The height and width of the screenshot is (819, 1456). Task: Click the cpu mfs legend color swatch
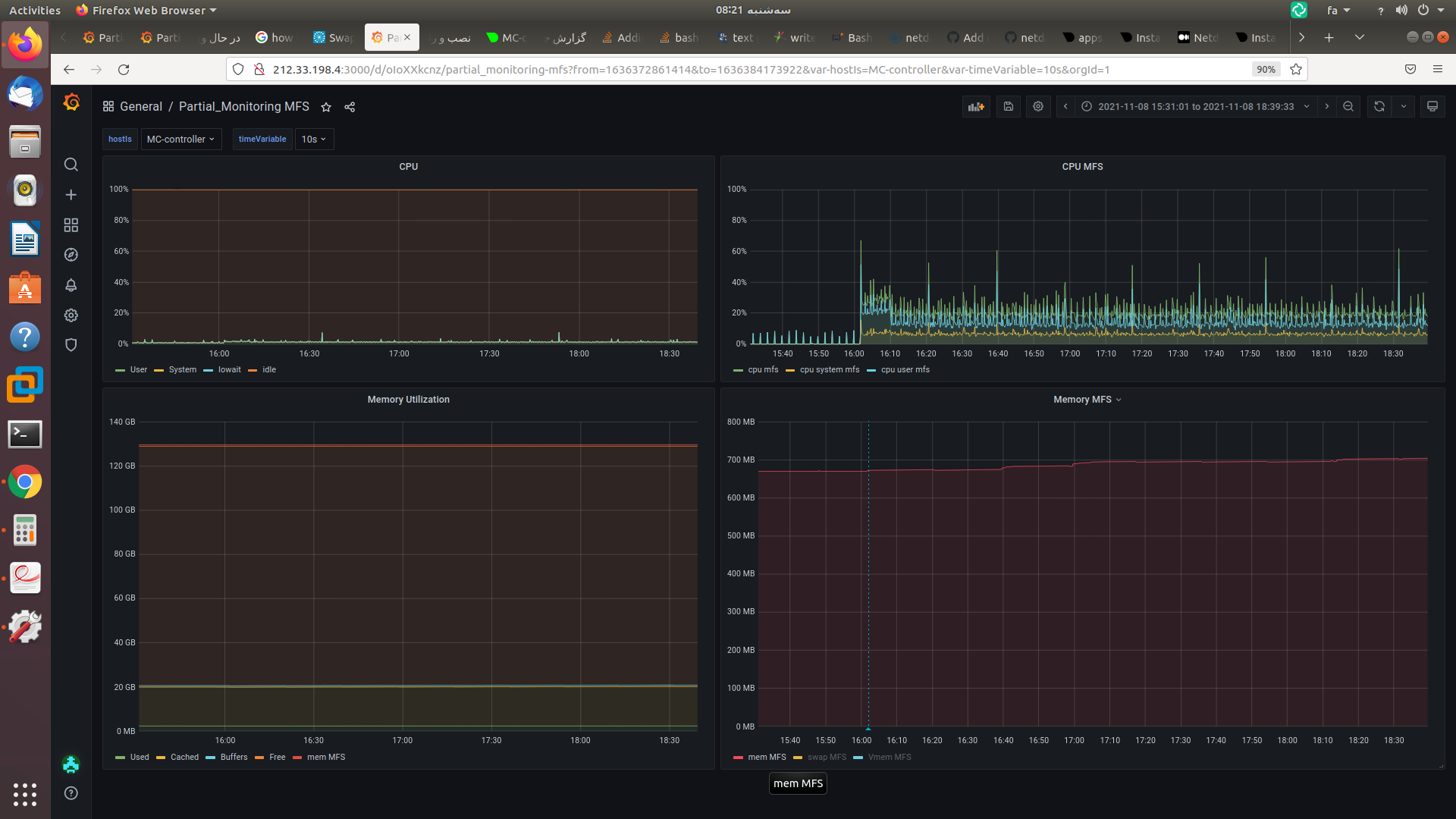738,370
